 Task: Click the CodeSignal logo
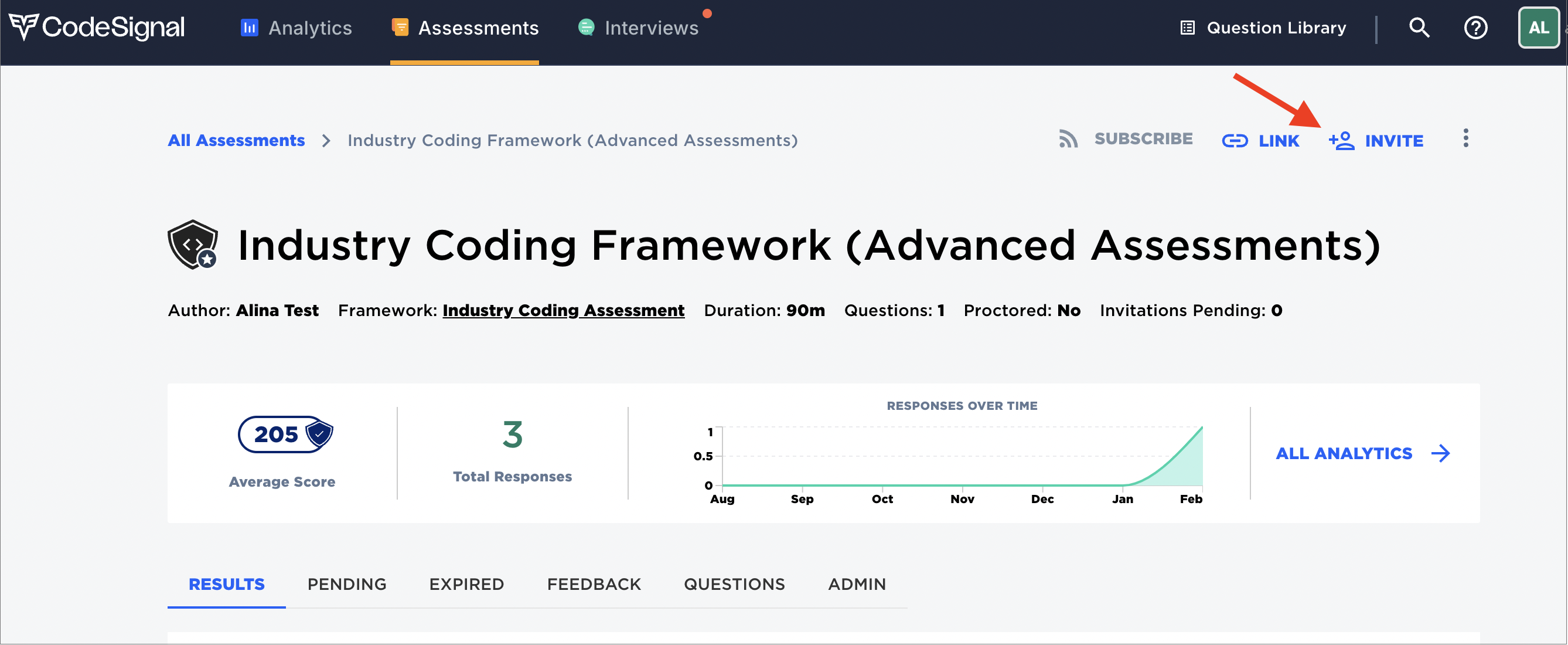coord(97,28)
